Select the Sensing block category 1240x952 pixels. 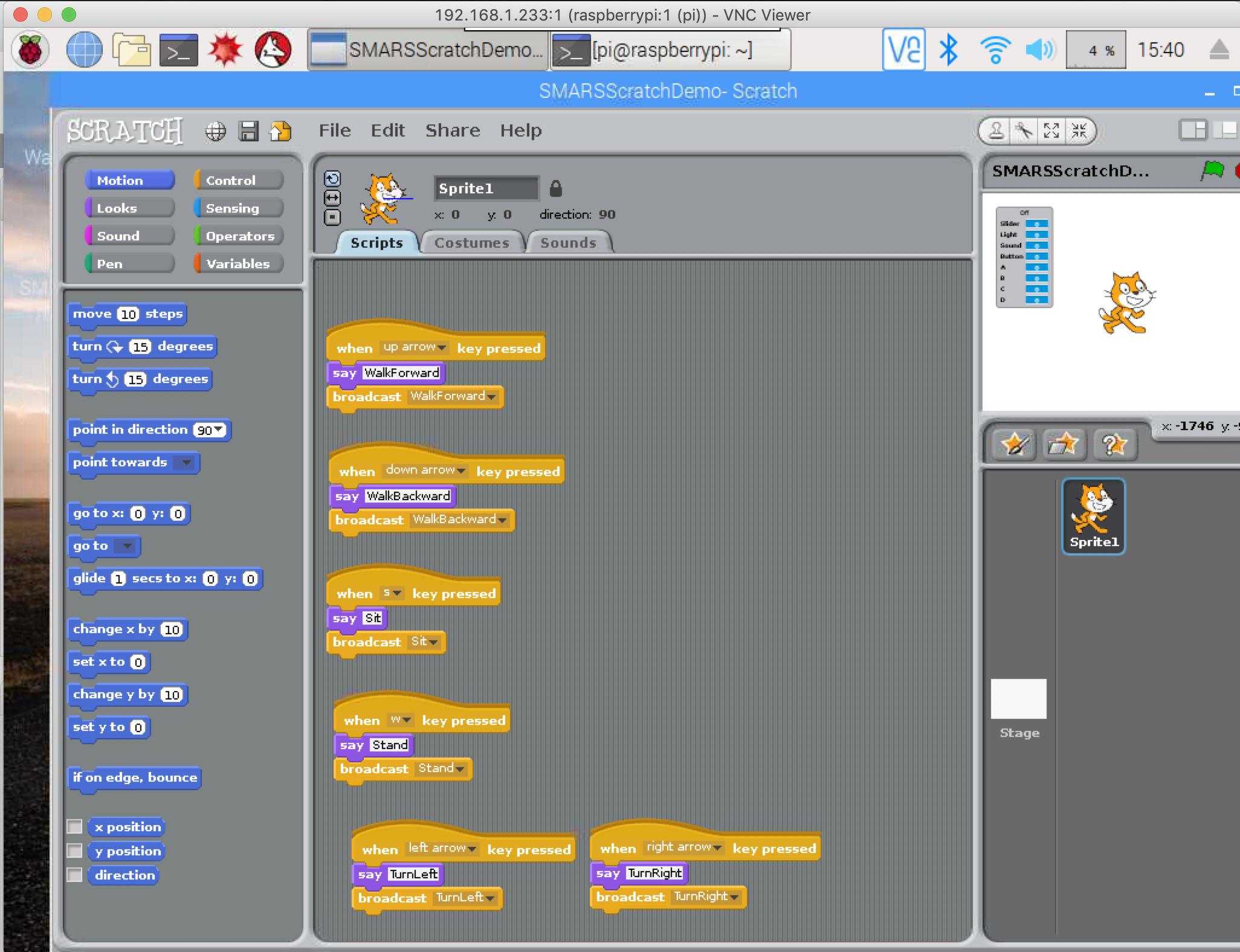pos(239,208)
